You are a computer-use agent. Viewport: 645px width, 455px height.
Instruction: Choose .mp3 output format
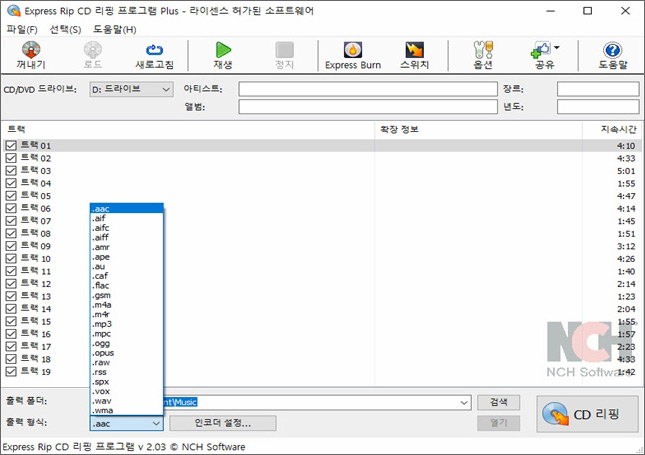coord(127,324)
